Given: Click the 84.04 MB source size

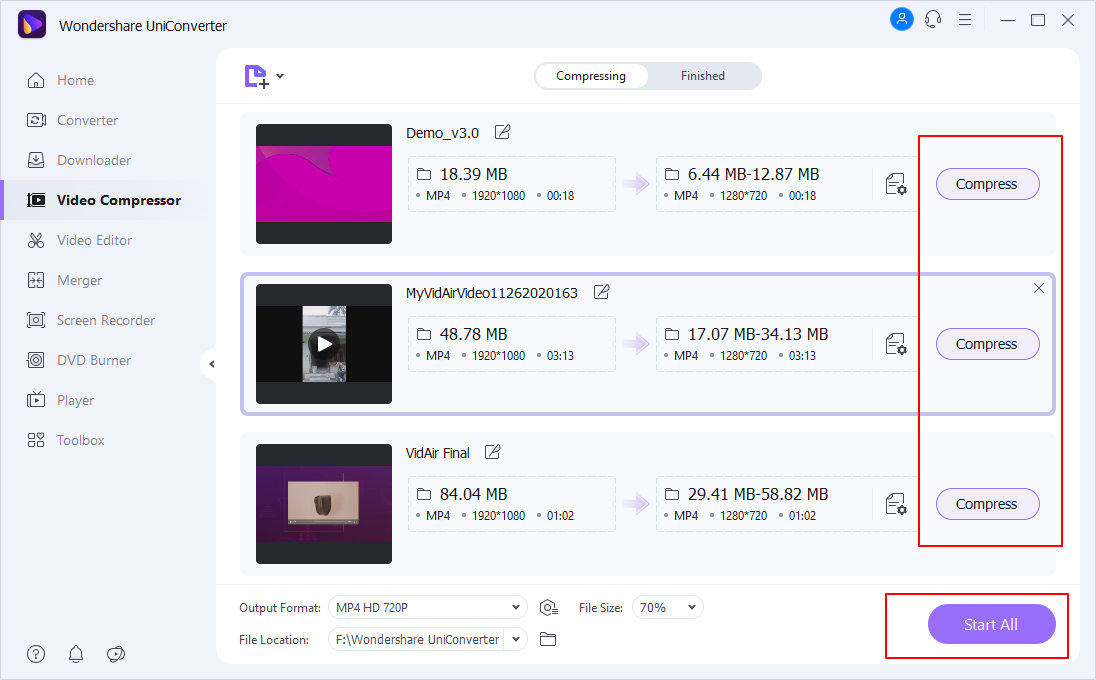Looking at the screenshot, I should (x=473, y=494).
